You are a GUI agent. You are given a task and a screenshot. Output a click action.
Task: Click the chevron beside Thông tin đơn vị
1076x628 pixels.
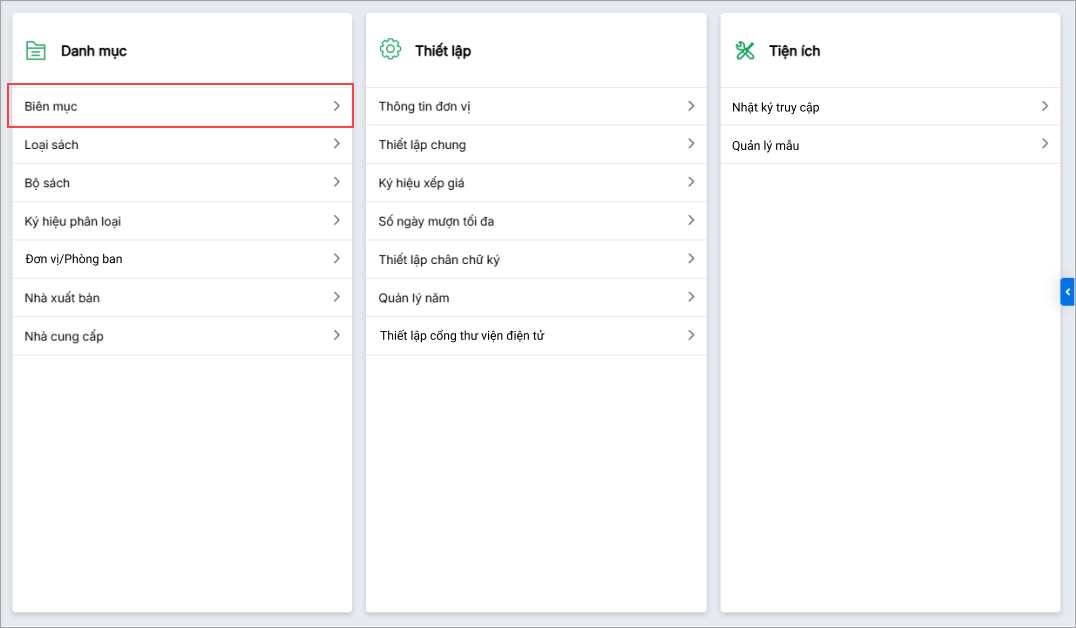pos(691,106)
